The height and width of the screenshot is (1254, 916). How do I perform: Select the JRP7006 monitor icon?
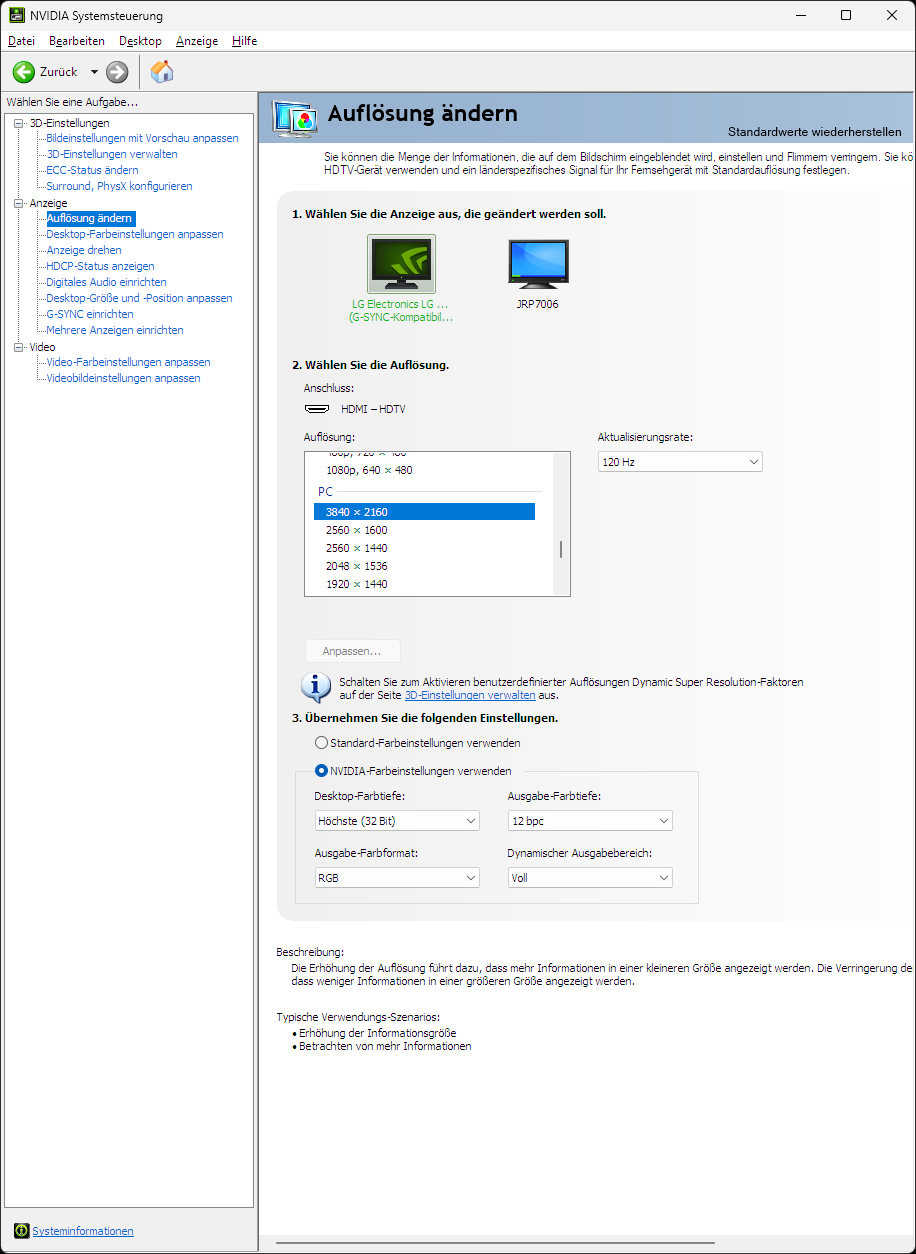[538, 264]
